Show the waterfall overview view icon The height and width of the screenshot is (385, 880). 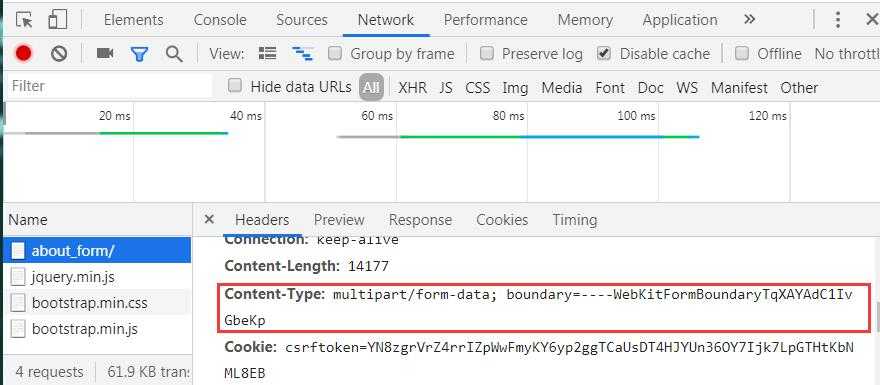tap(302, 54)
